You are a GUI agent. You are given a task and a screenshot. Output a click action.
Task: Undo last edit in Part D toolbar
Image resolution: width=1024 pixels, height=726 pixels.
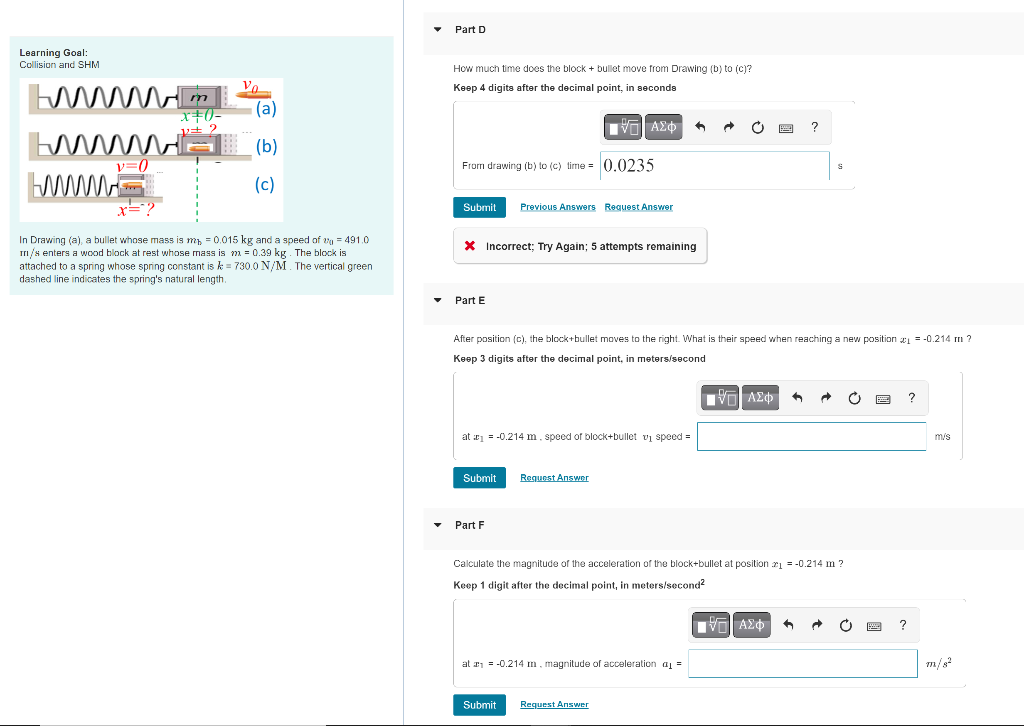[700, 127]
